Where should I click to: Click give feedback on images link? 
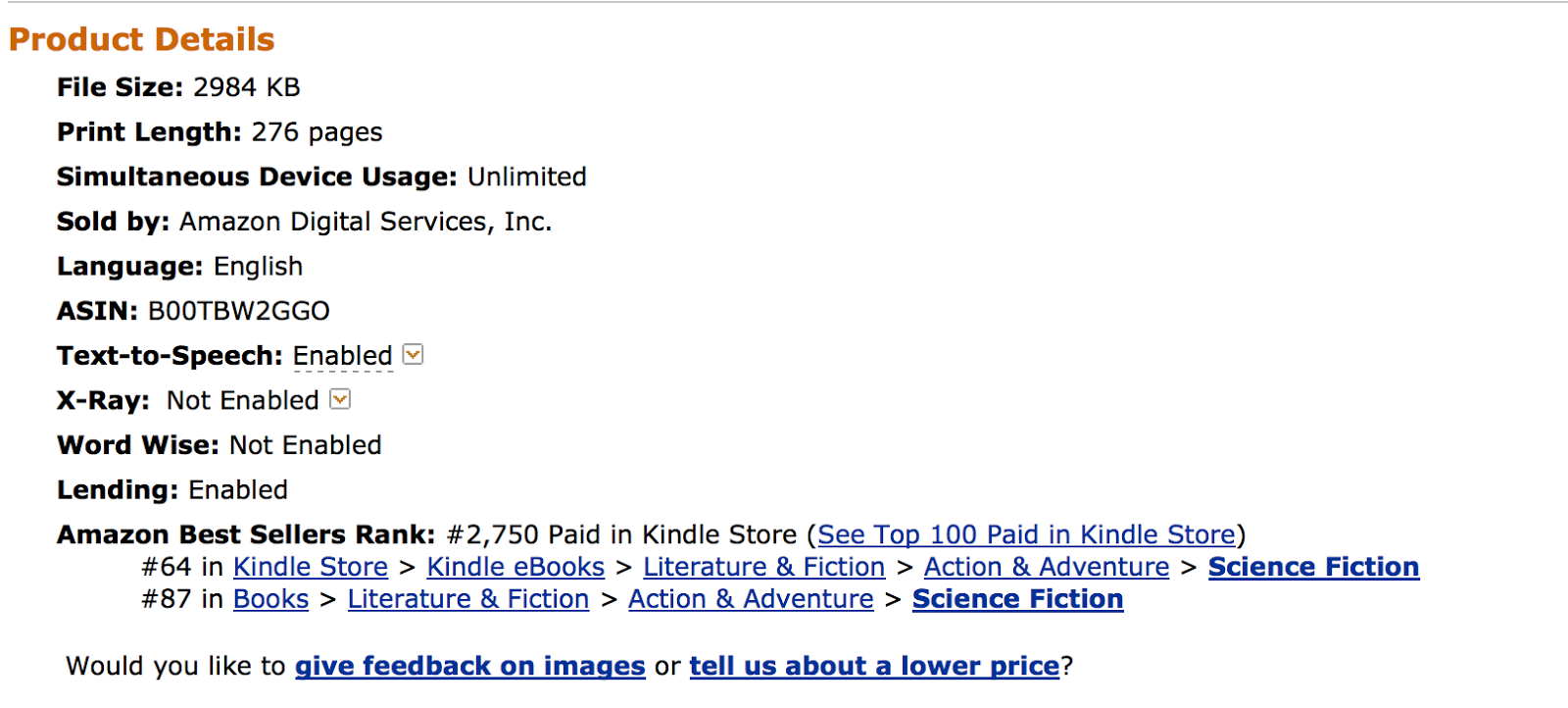click(x=470, y=666)
